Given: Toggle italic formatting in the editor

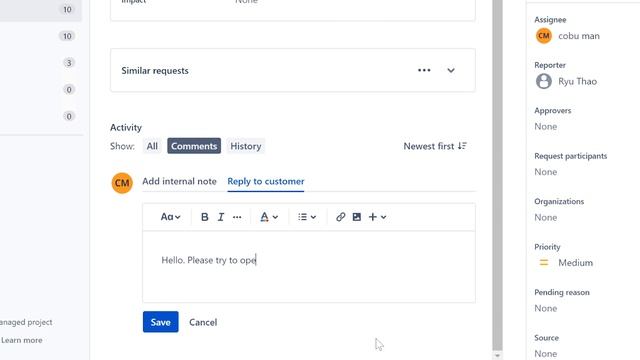Looking at the screenshot, I should click(221, 217).
